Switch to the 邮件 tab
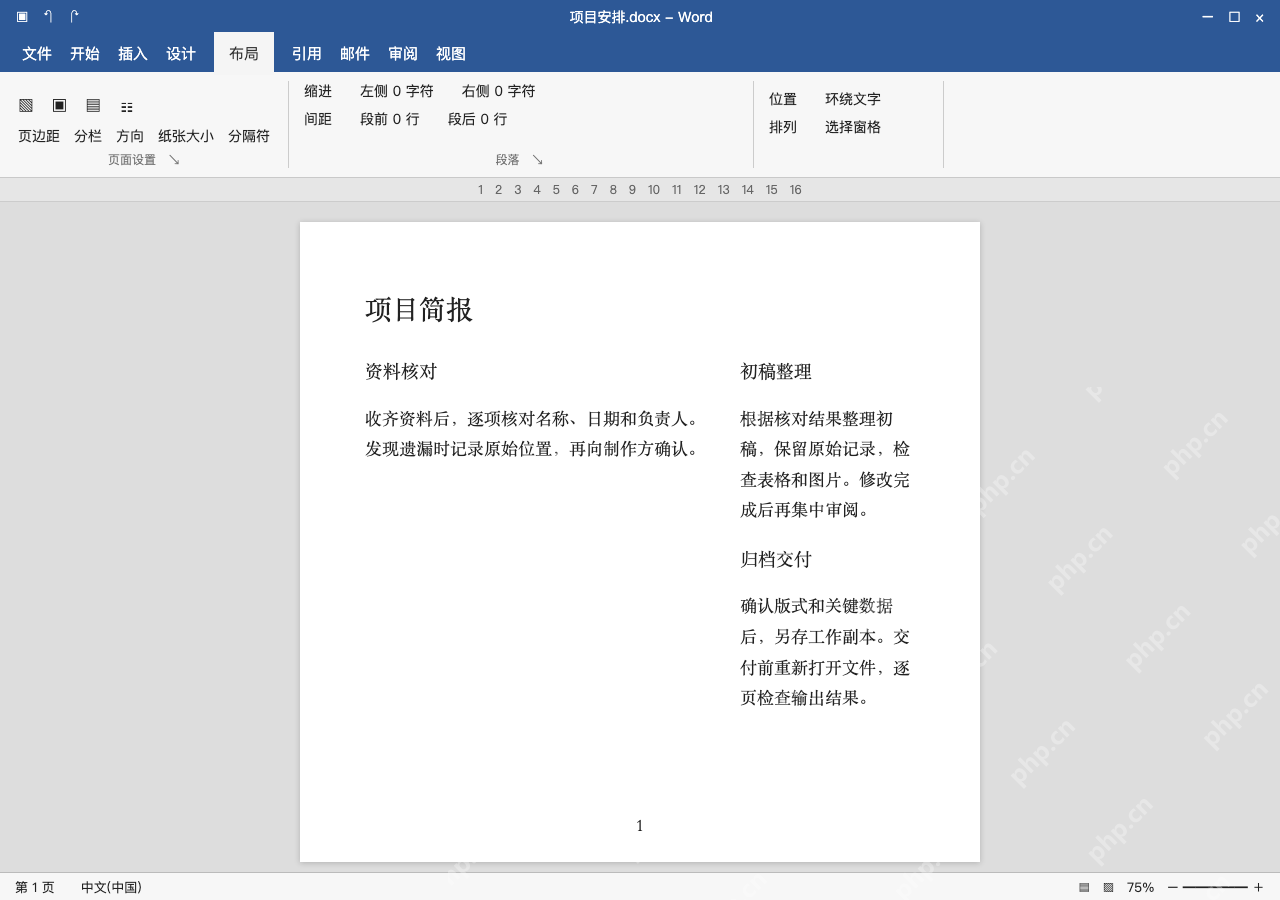This screenshot has width=1280, height=900. [x=355, y=54]
